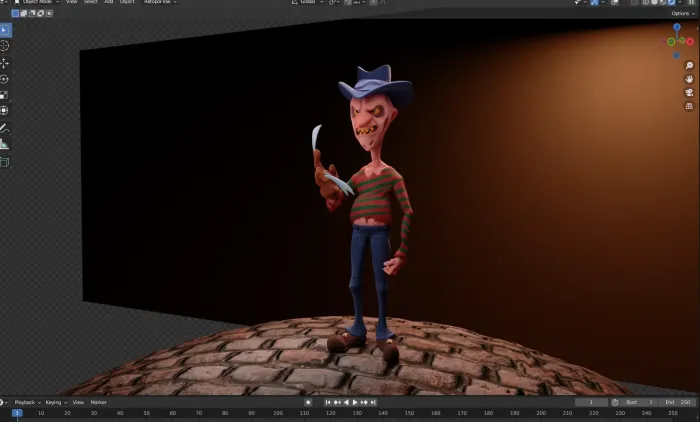Toggle the camera view icon
700x422 pixels.
[689, 92]
